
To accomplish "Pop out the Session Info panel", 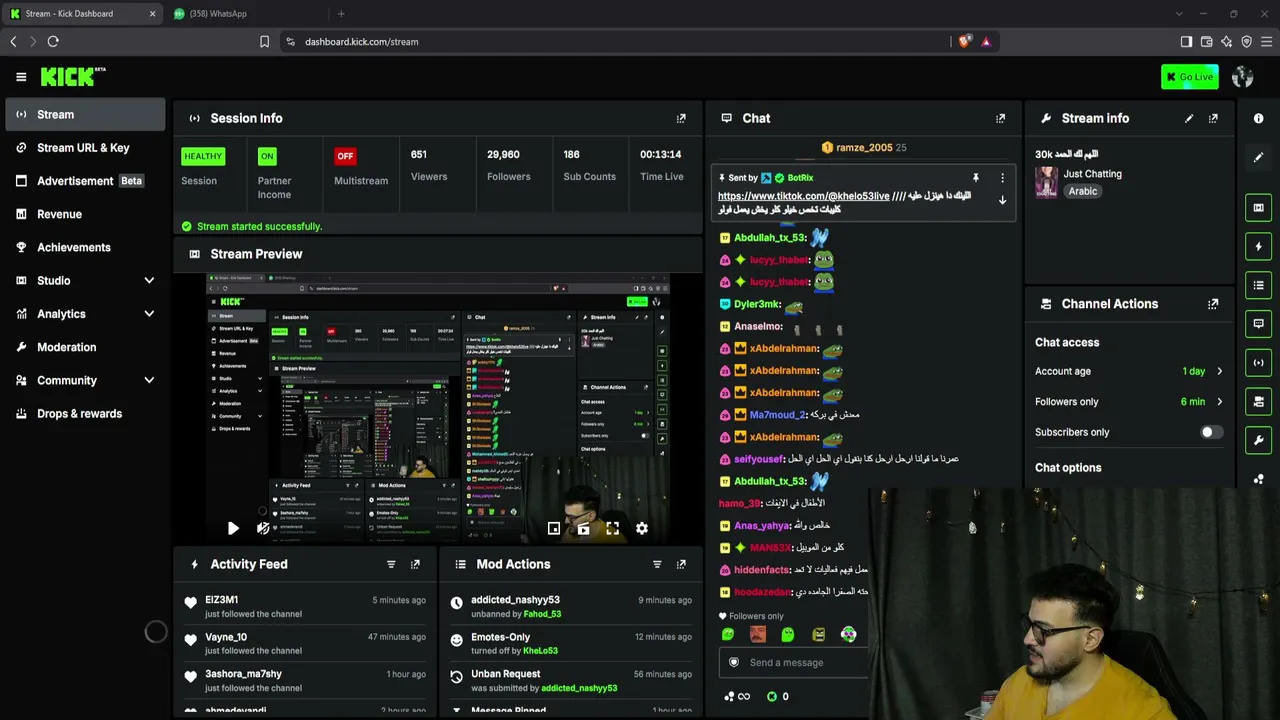I will (681, 118).
